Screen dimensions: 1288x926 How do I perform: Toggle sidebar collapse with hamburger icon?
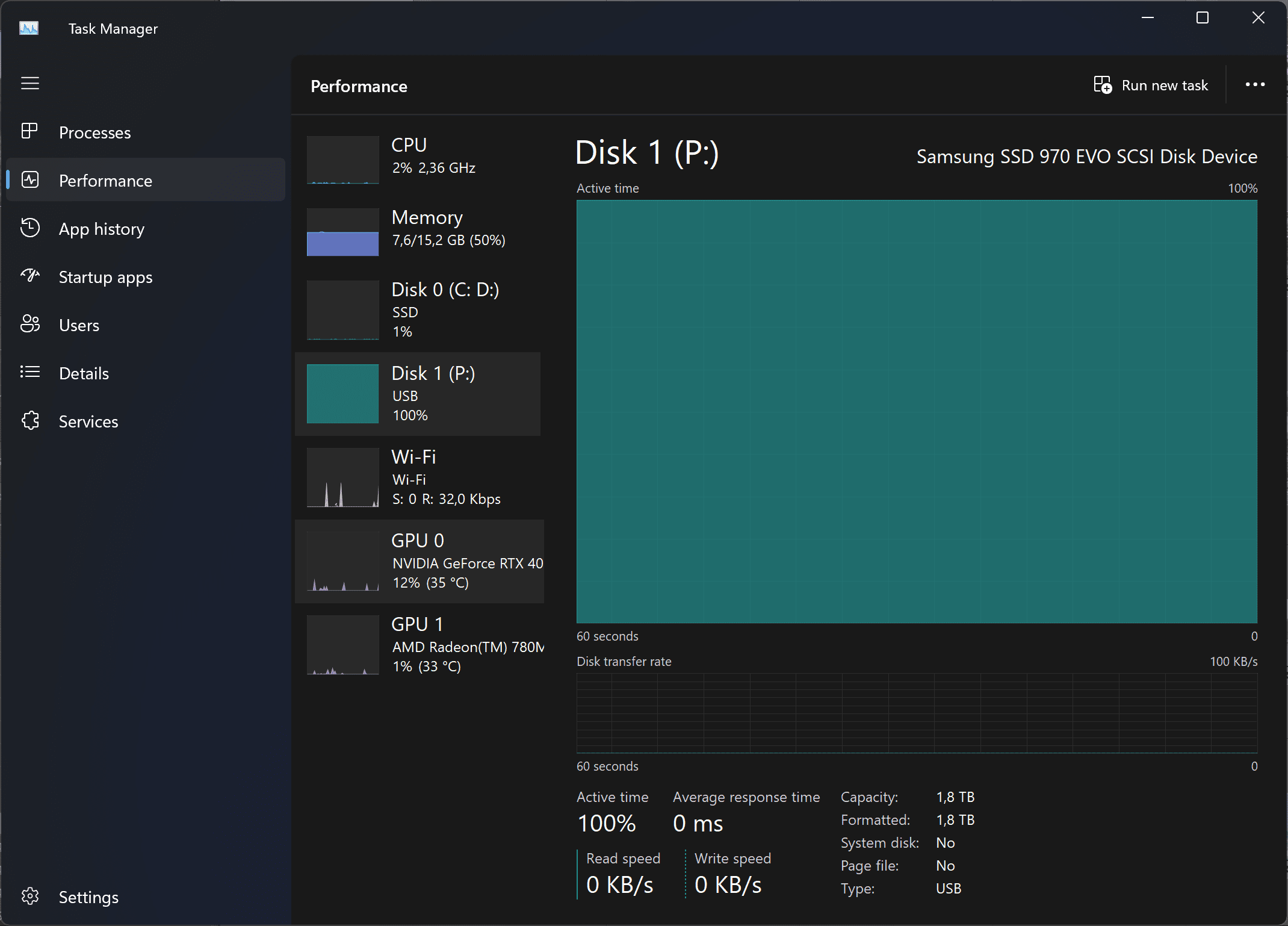[29, 83]
